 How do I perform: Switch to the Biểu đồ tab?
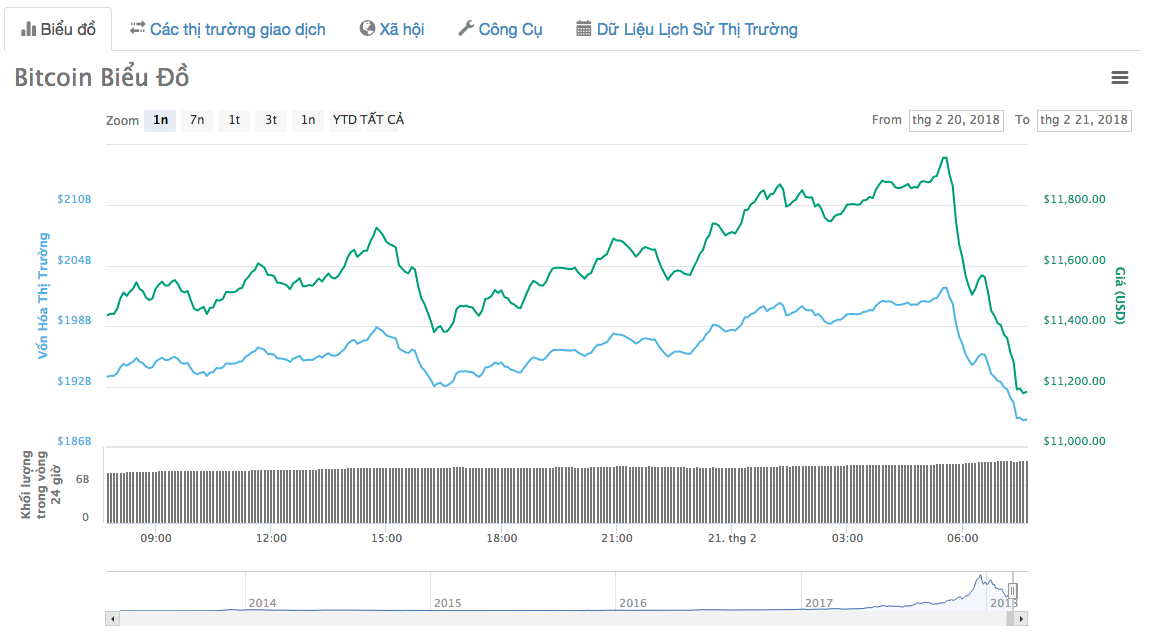pyautogui.click(x=58, y=30)
